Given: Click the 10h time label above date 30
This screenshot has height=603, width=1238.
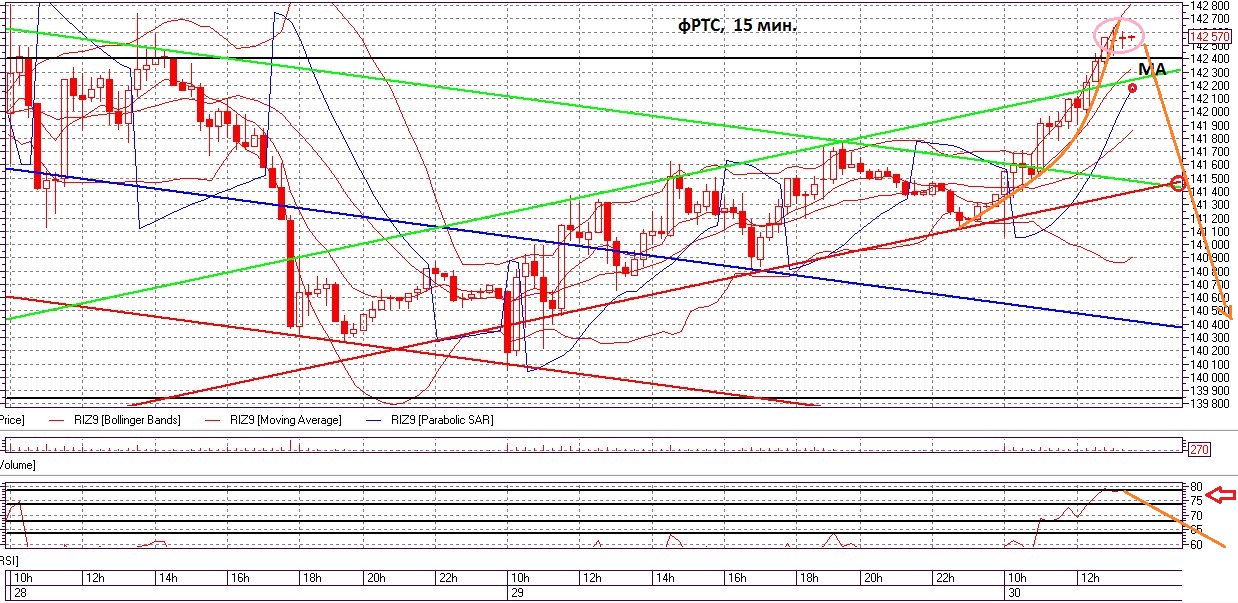Looking at the screenshot, I should 1016,579.
